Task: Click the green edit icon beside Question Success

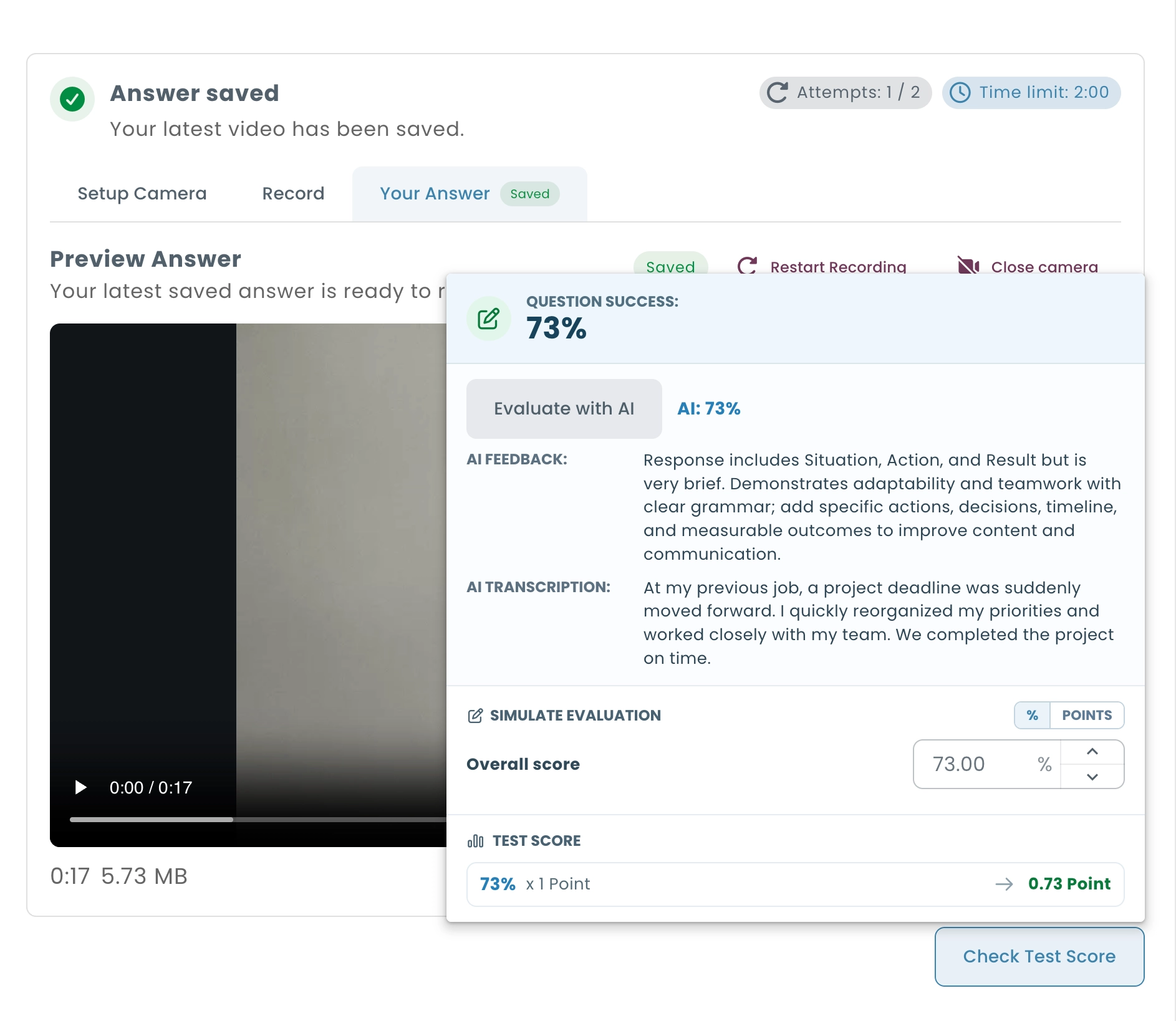Action: (x=489, y=319)
